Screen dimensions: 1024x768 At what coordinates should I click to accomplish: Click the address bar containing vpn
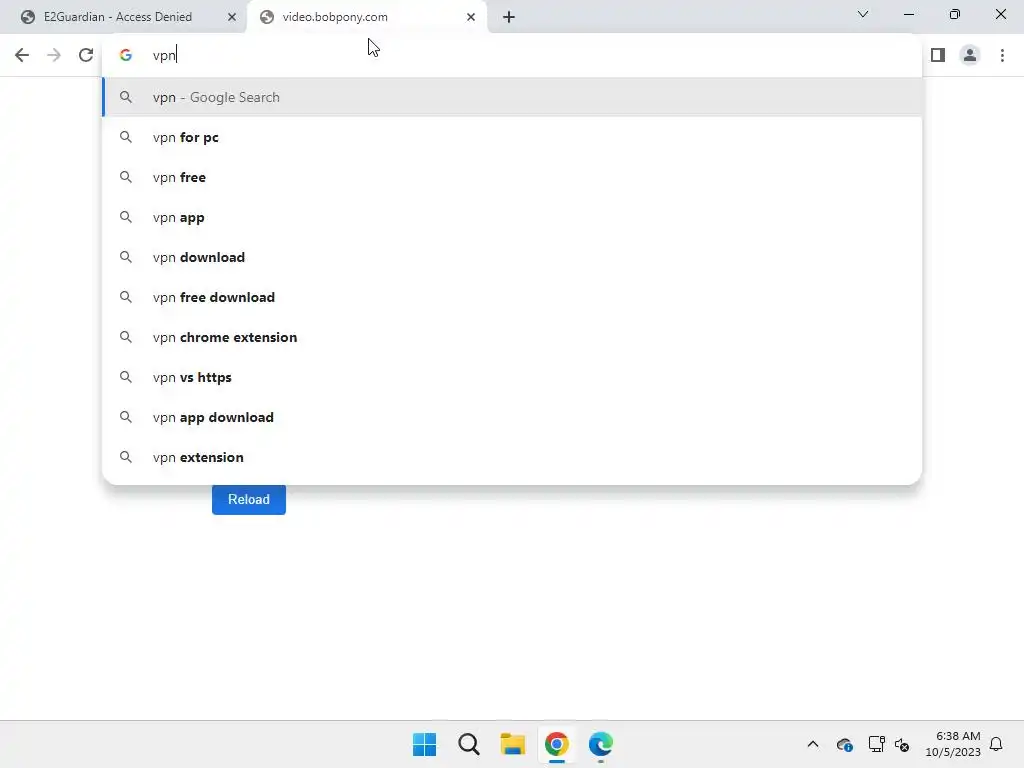tap(512, 55)
